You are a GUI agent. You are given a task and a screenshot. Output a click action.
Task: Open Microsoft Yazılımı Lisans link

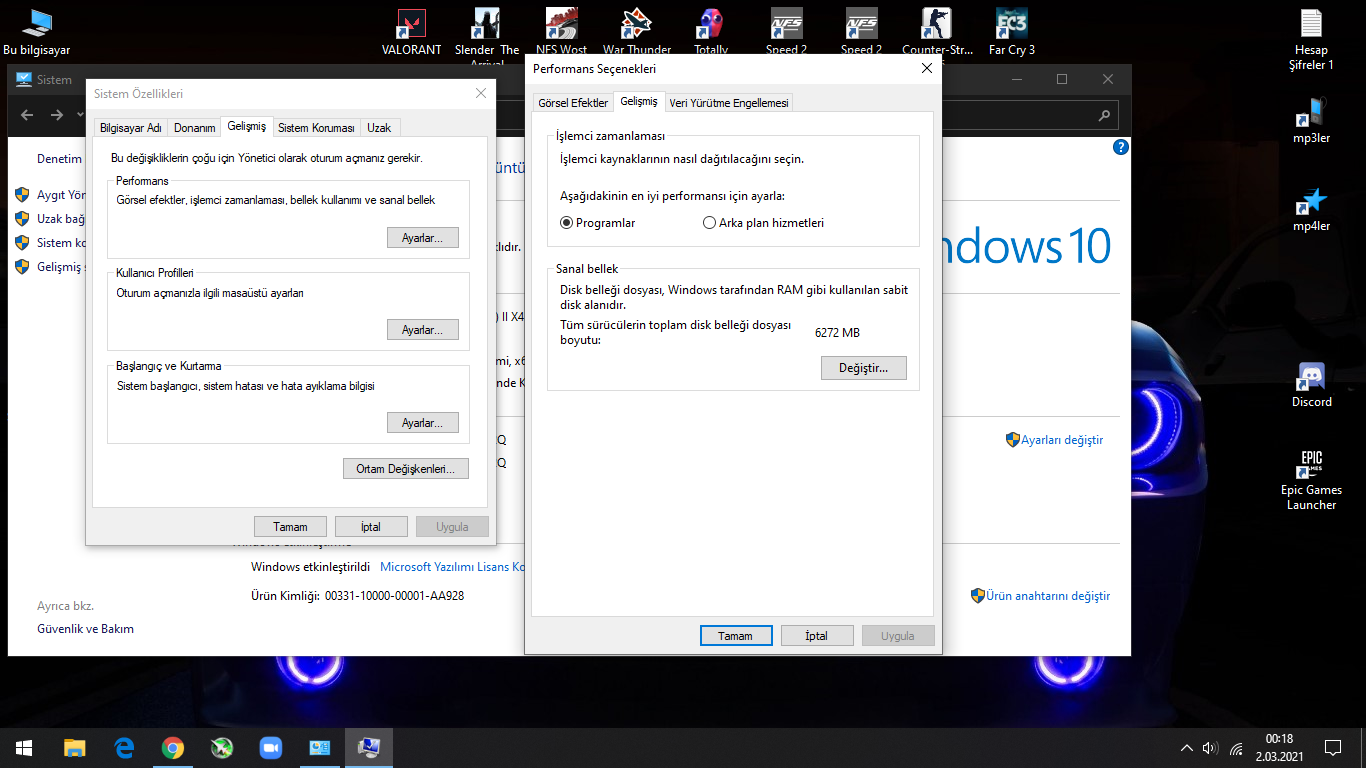coord(453,567)
